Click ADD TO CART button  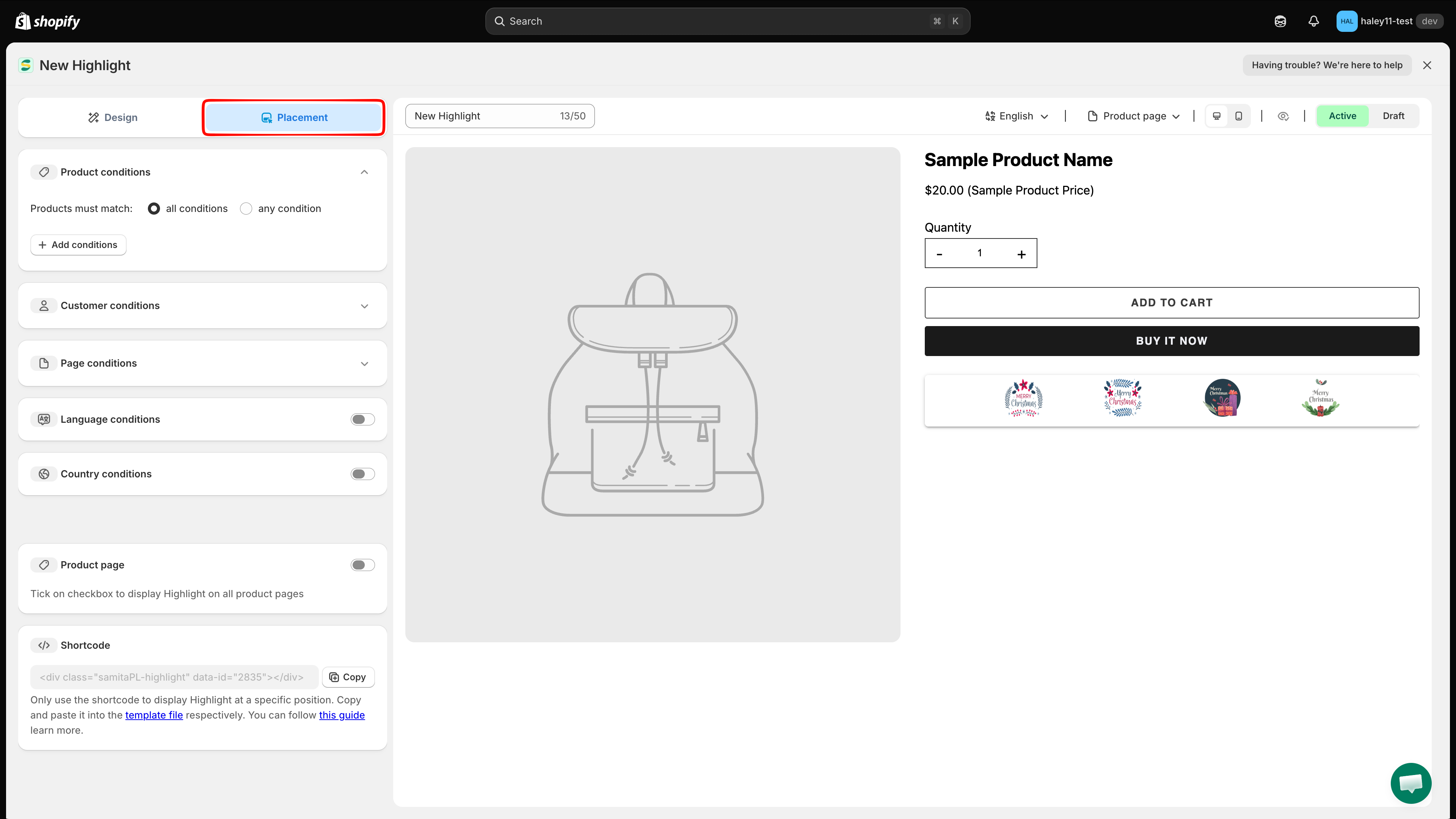click(1172, 303)
